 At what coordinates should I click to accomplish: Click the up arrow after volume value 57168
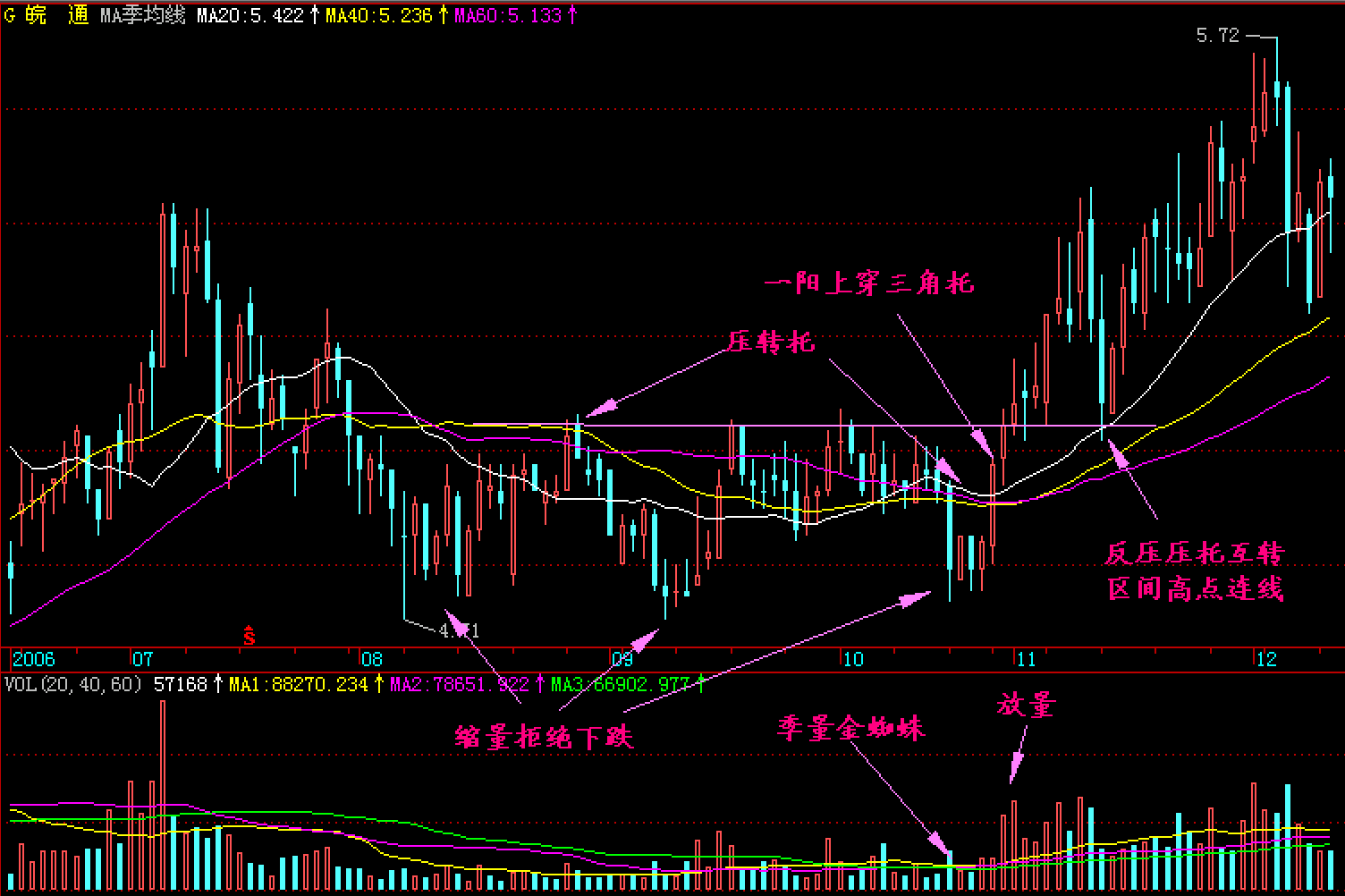[217, 684]
